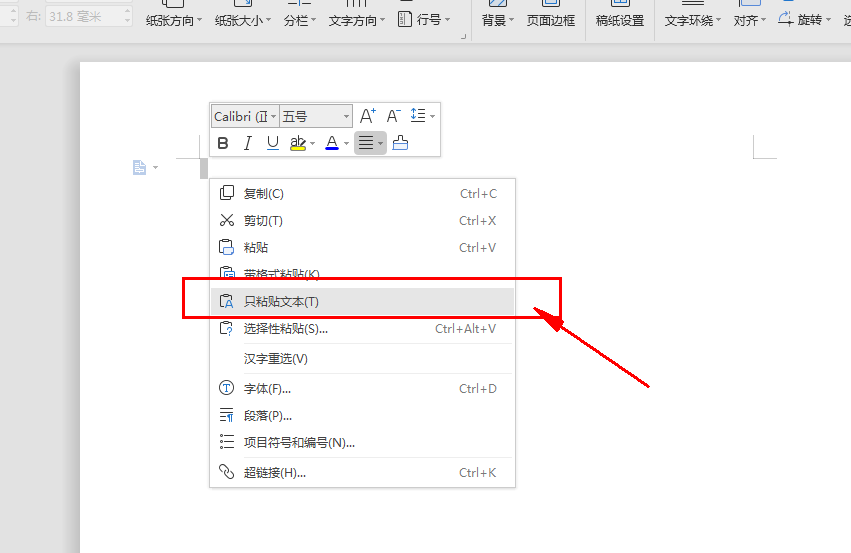Screen dimensions: 851x553
Task: Toggle italic formatting in mini toolbar
Action: [x=247, y=143]
